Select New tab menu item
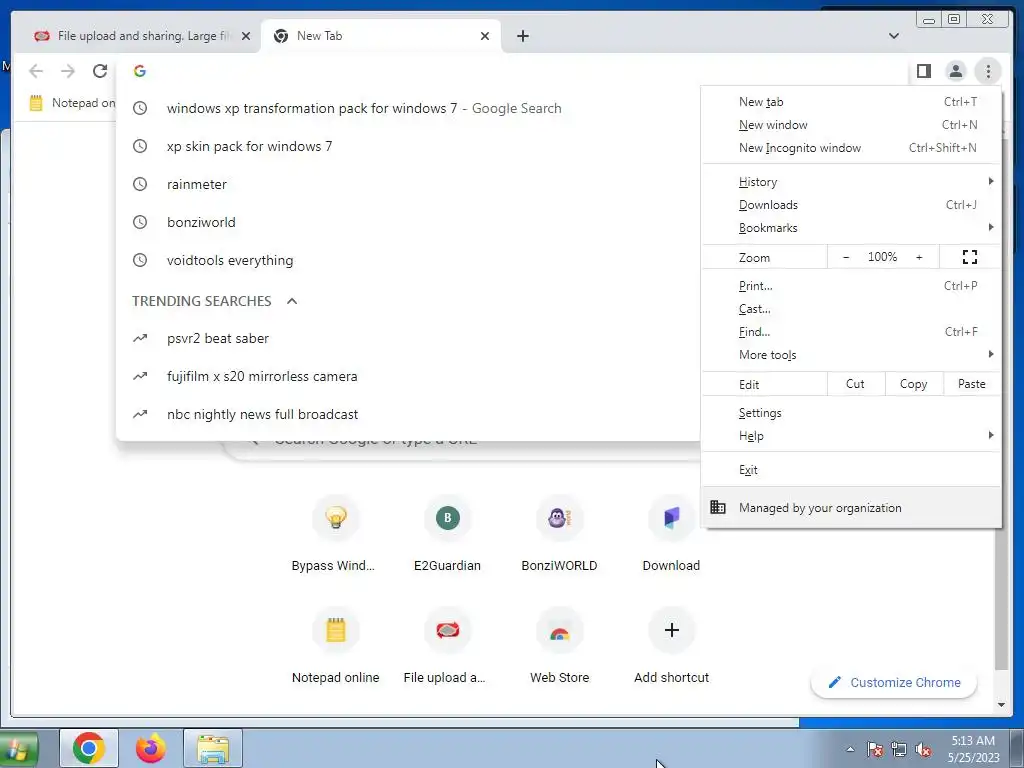 pyautogui.click(x=851, y=102)
